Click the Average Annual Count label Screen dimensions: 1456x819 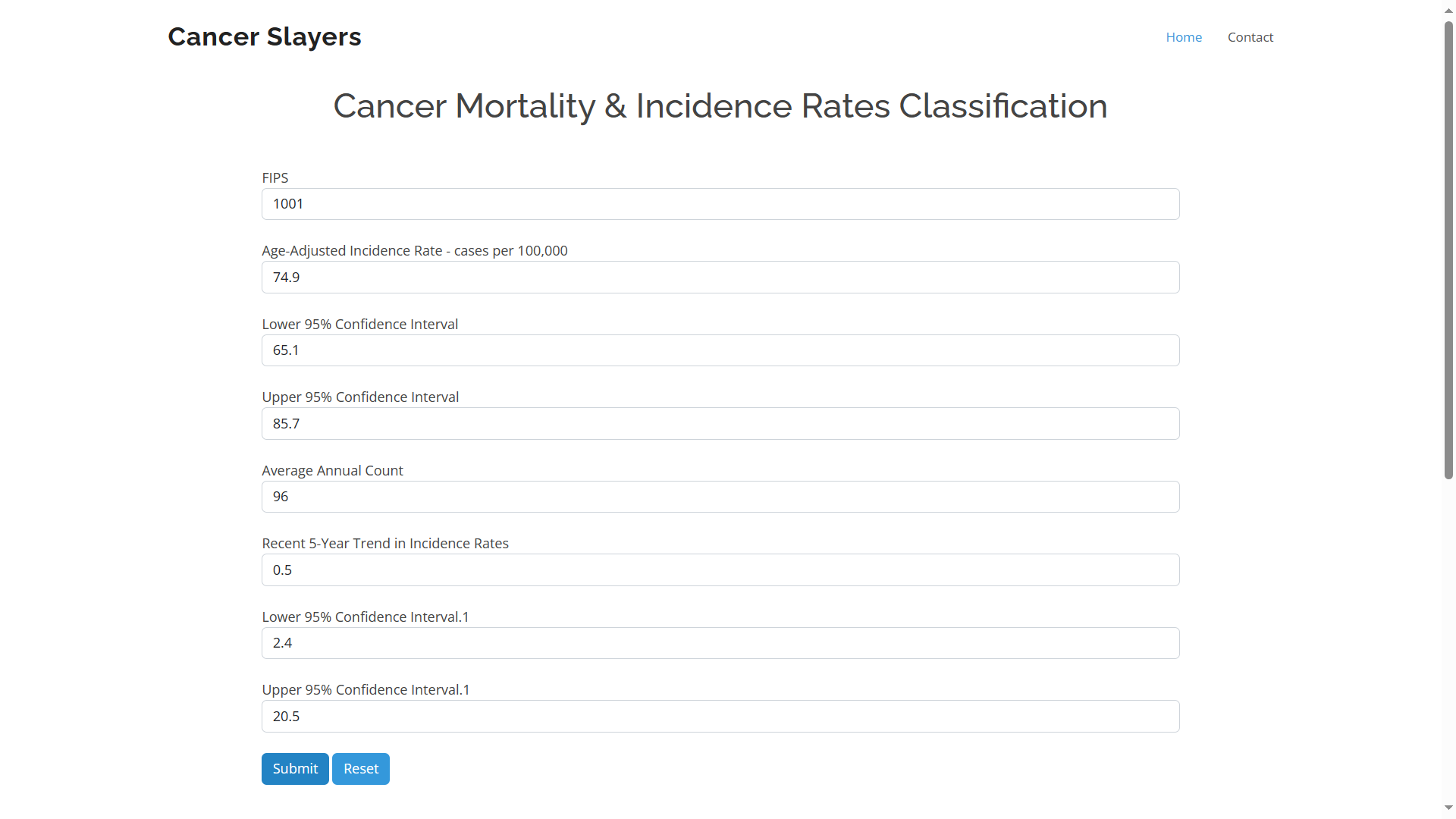332,470
